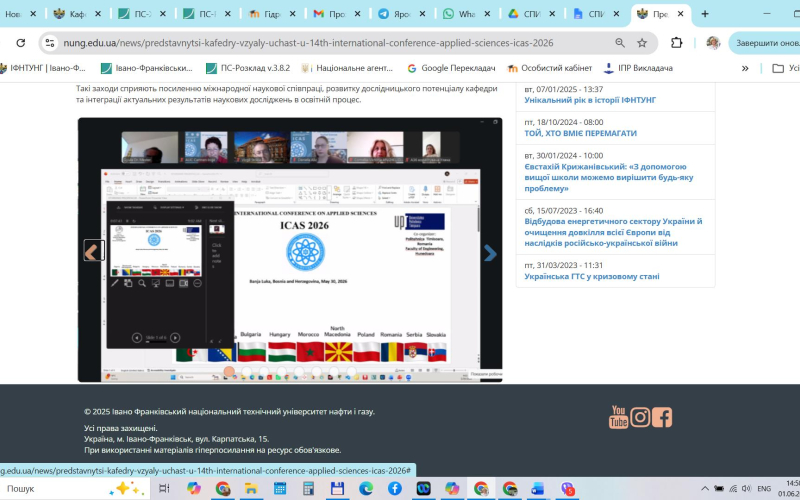Image resolution: width=800 pixels, height=500 pixels.
Task: Show hidden bookmarks with double chevron
Action: (x=745, y=68)
